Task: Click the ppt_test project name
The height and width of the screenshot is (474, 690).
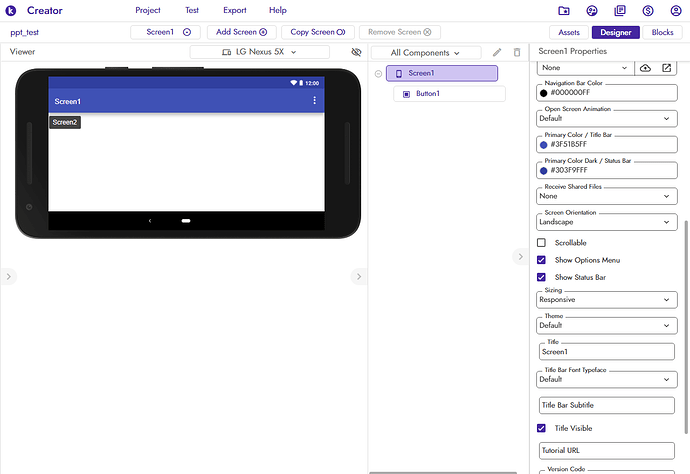Action: click(25, 33)
